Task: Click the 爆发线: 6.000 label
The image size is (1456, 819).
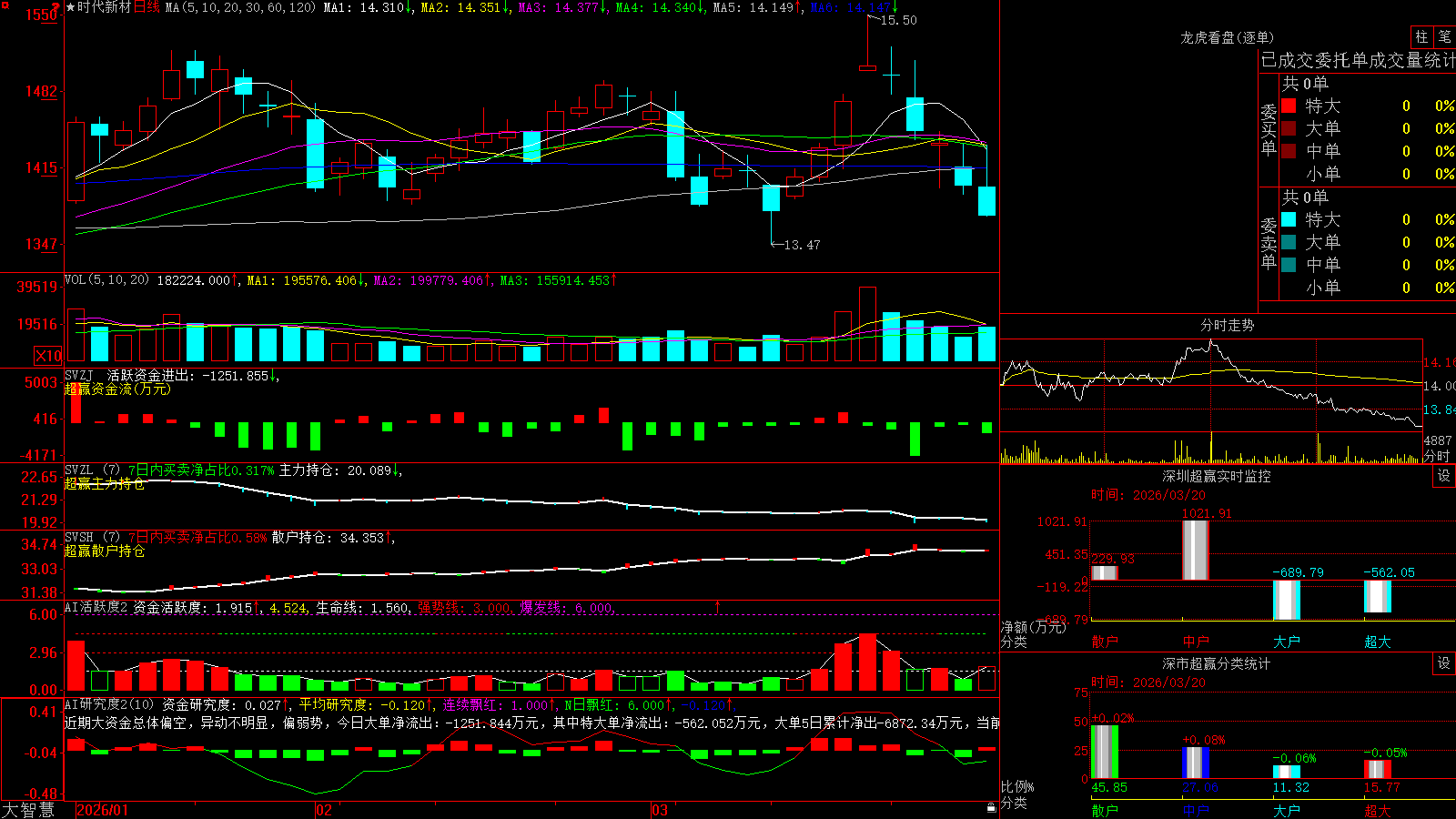Action: 566,607
